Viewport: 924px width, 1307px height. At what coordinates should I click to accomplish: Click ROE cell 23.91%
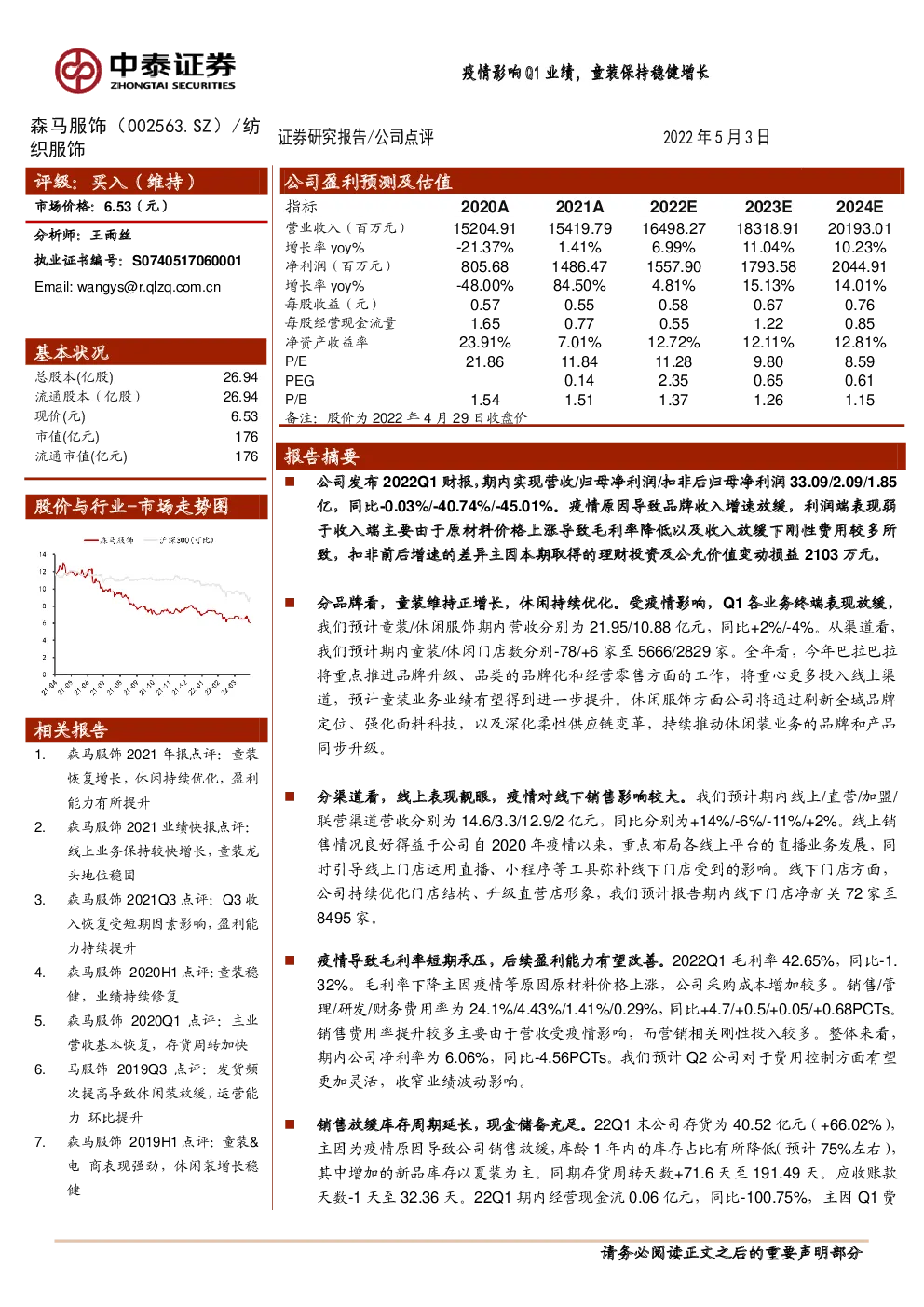tap(485, 343)
